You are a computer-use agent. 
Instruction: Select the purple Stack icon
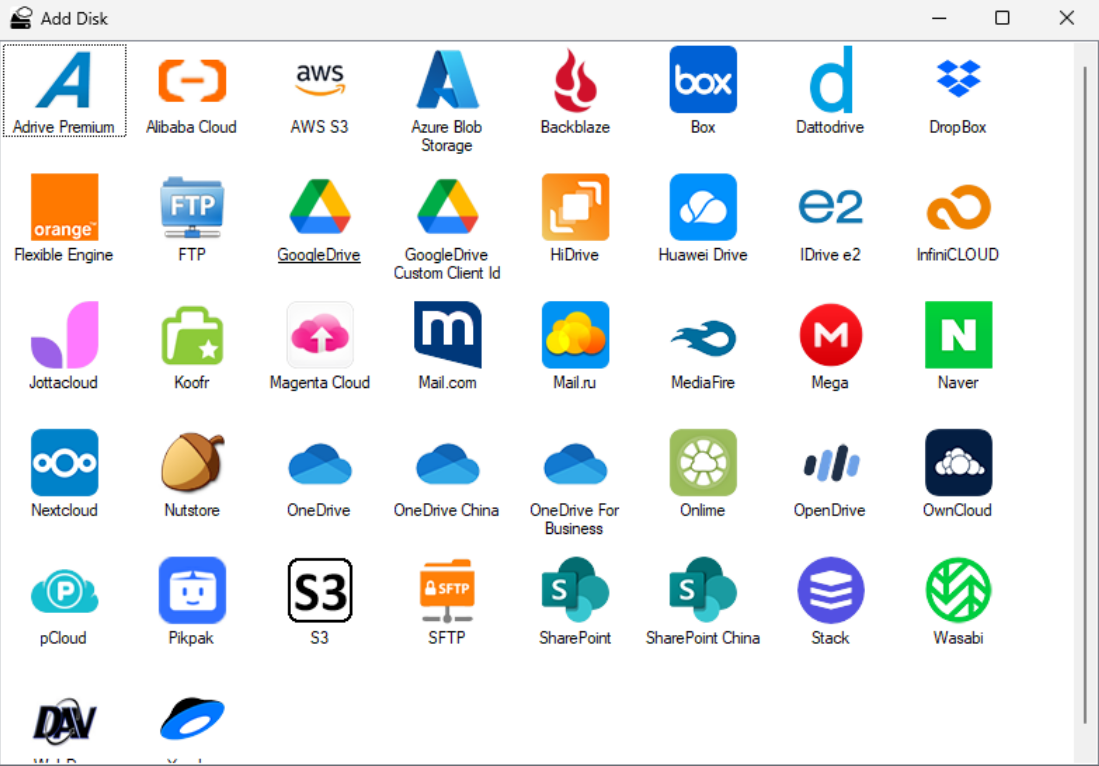[x=831, y=590]
